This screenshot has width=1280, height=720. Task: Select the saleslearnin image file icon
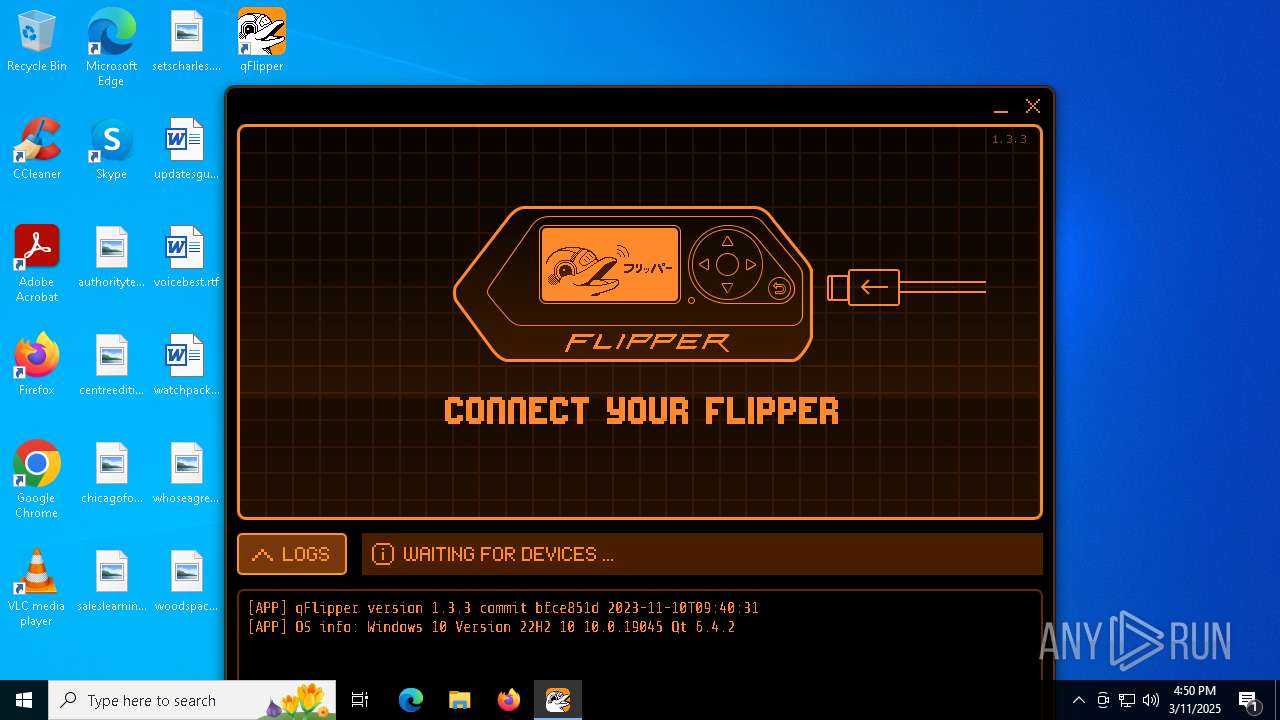click(x=111, y=582)
